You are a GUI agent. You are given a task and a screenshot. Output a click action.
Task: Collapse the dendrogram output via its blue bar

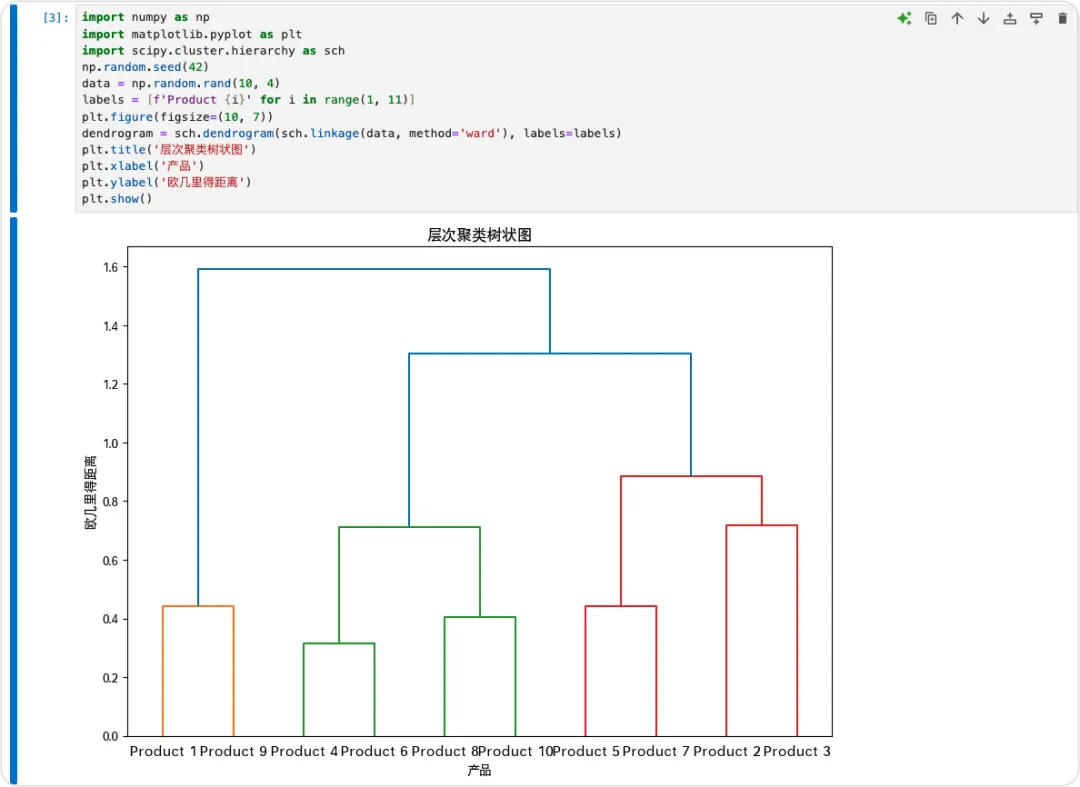[x=14, y=501]
